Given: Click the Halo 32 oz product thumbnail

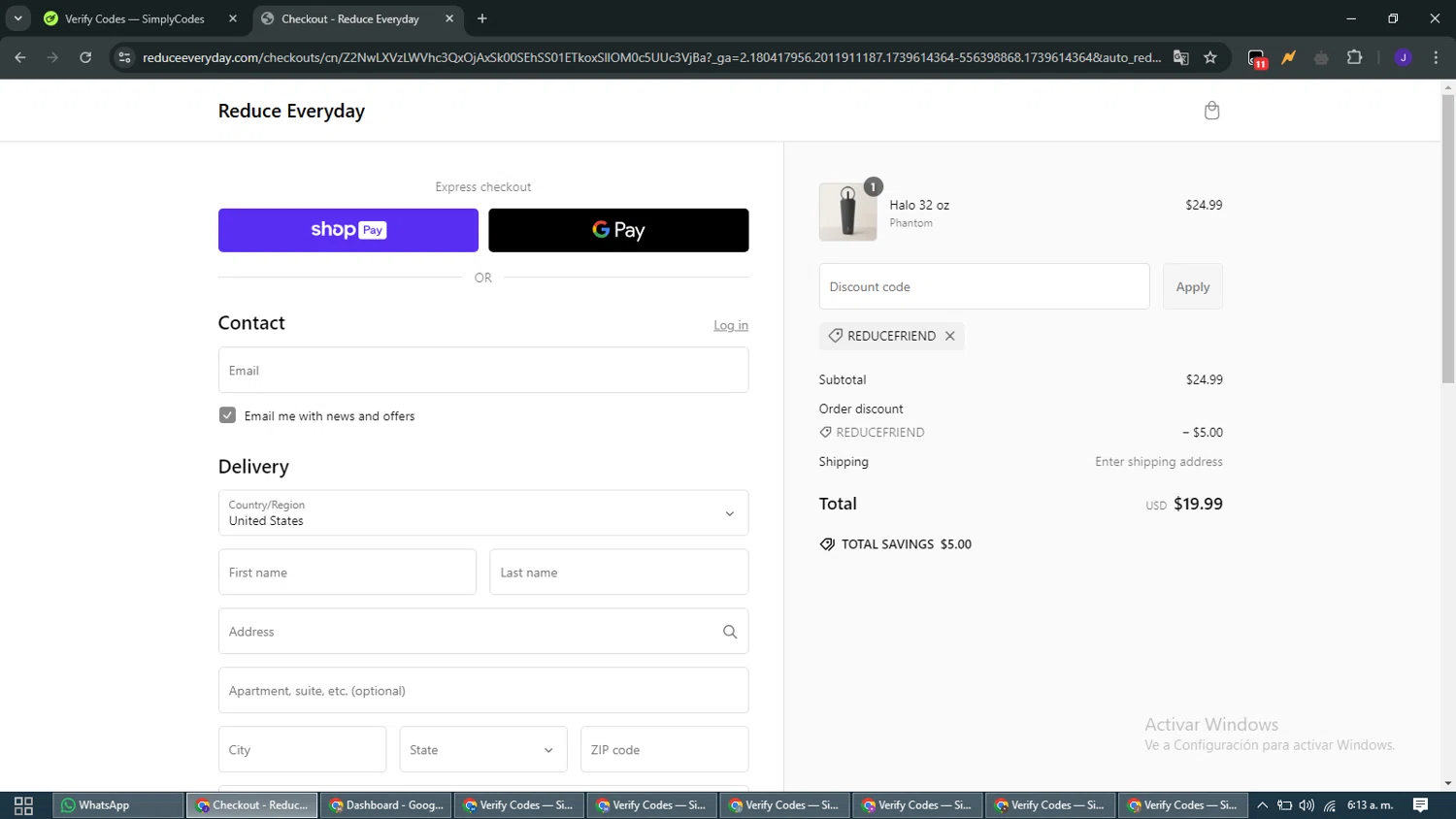Looking at the screenshot, I should coord(847,212).
